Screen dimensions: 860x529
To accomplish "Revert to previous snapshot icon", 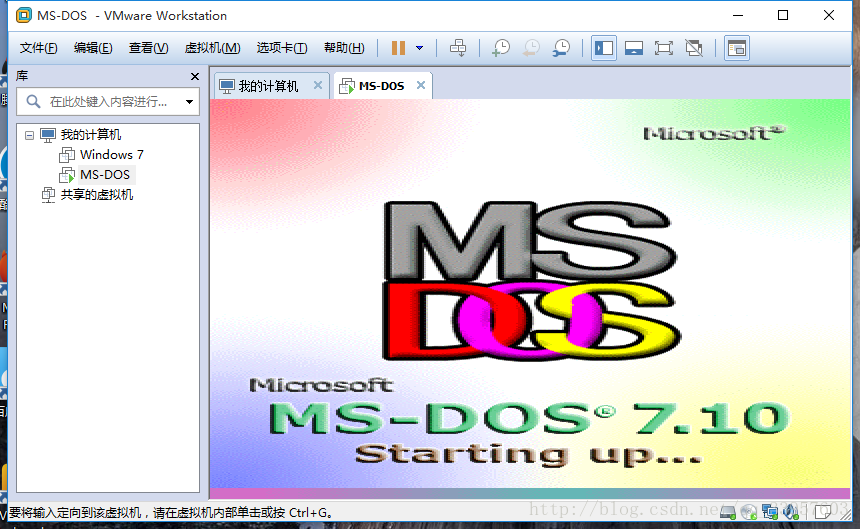I will pyautogui.click(x=531, y=48).
